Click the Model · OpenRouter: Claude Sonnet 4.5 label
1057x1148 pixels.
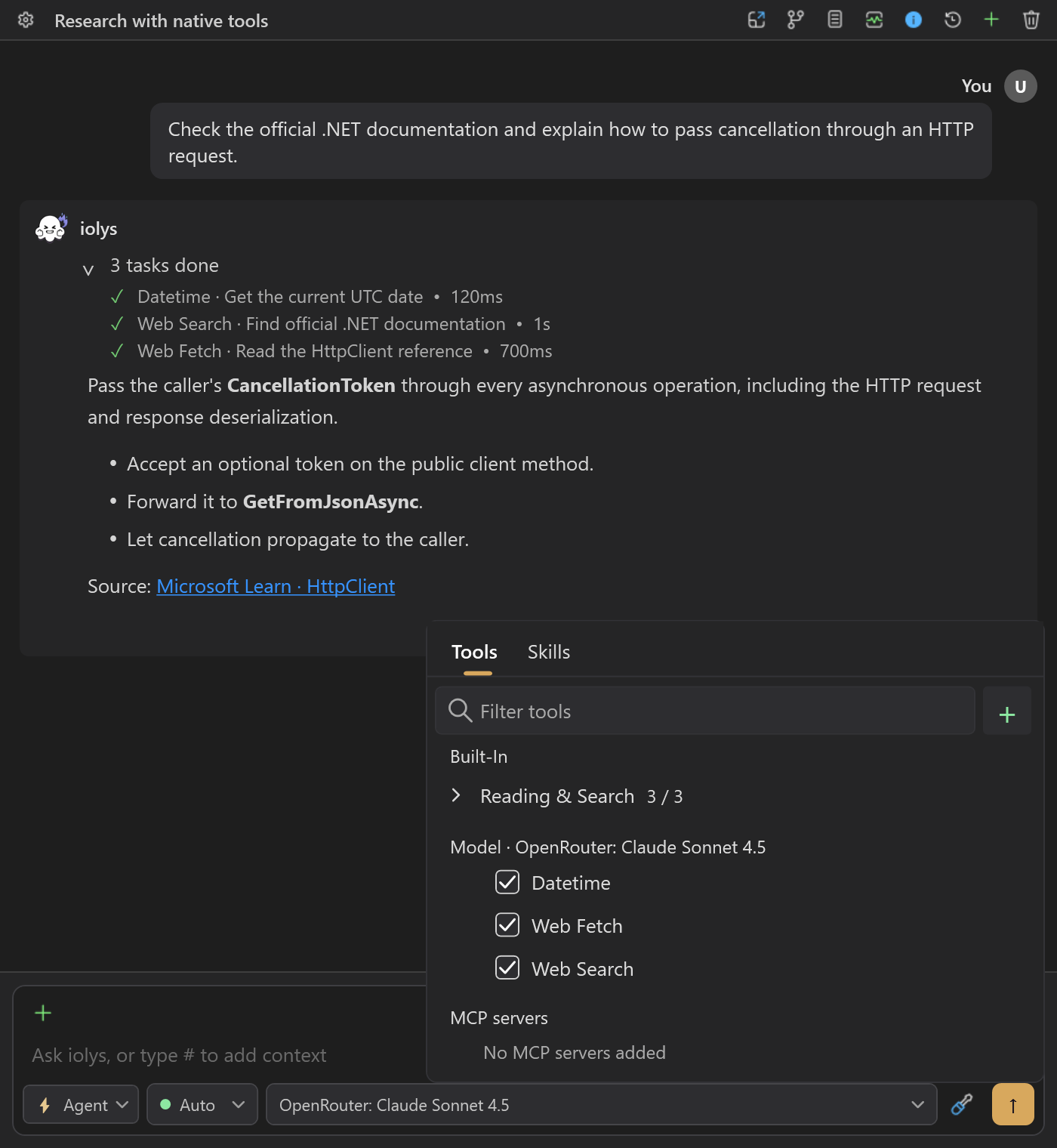click(x=608, y=847)
